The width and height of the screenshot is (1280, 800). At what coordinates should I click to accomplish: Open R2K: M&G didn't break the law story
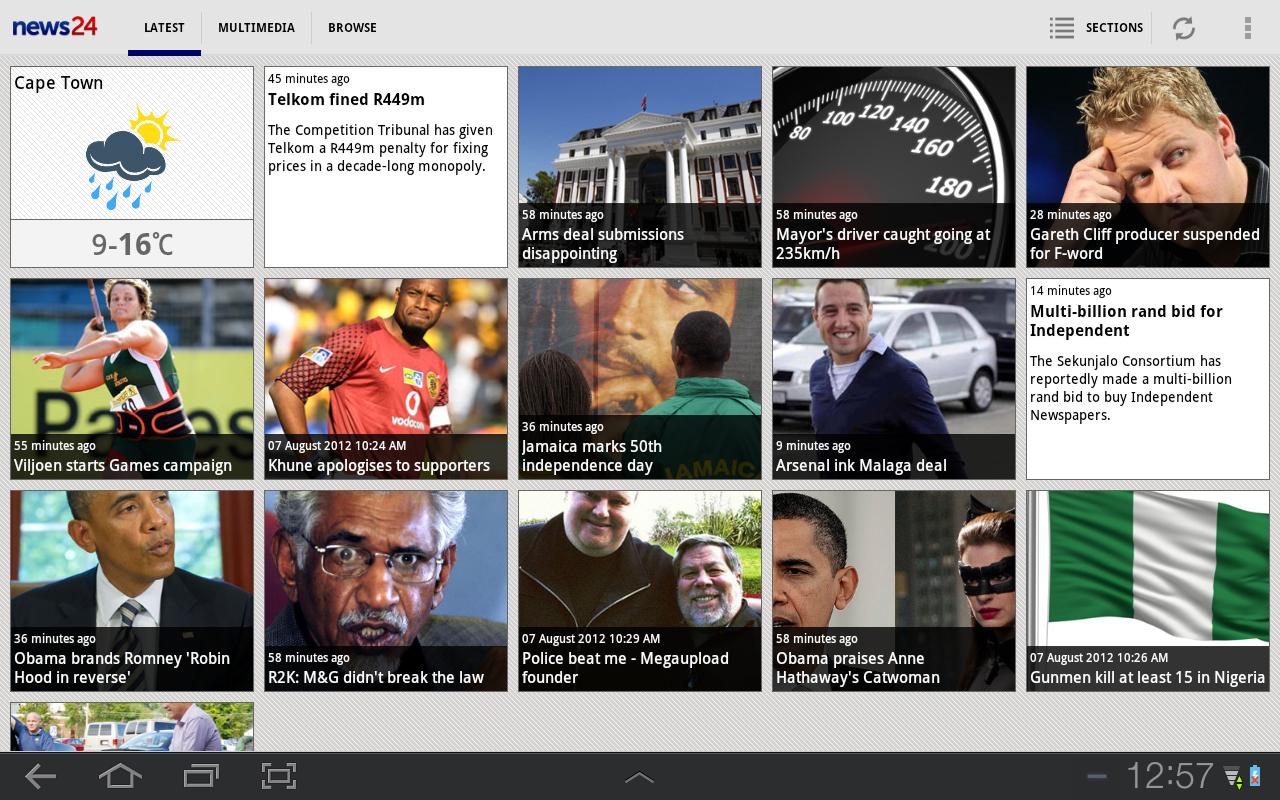(386, 591)
